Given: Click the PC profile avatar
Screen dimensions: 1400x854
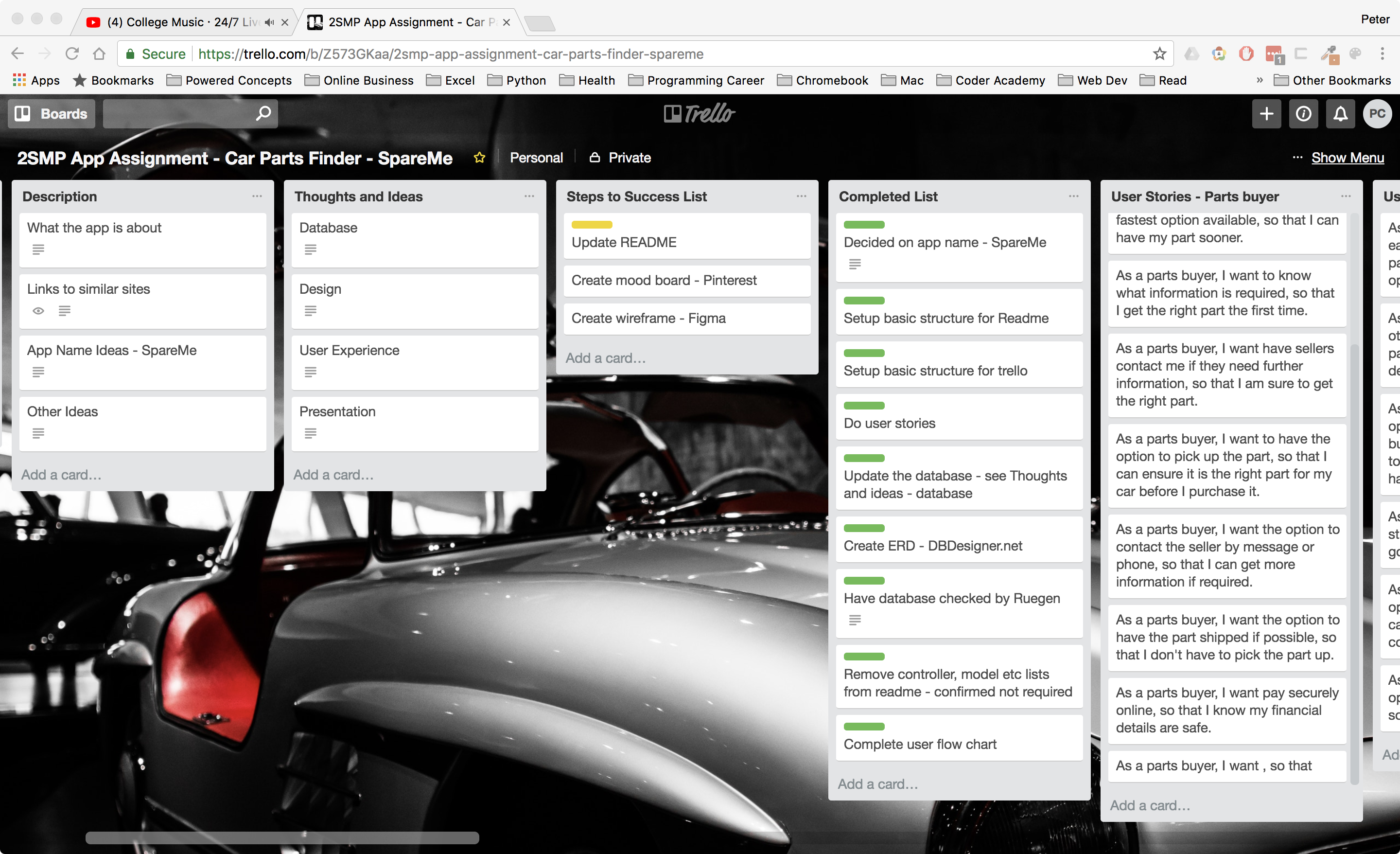Looking at the screenshot, I should (1377, 114).
